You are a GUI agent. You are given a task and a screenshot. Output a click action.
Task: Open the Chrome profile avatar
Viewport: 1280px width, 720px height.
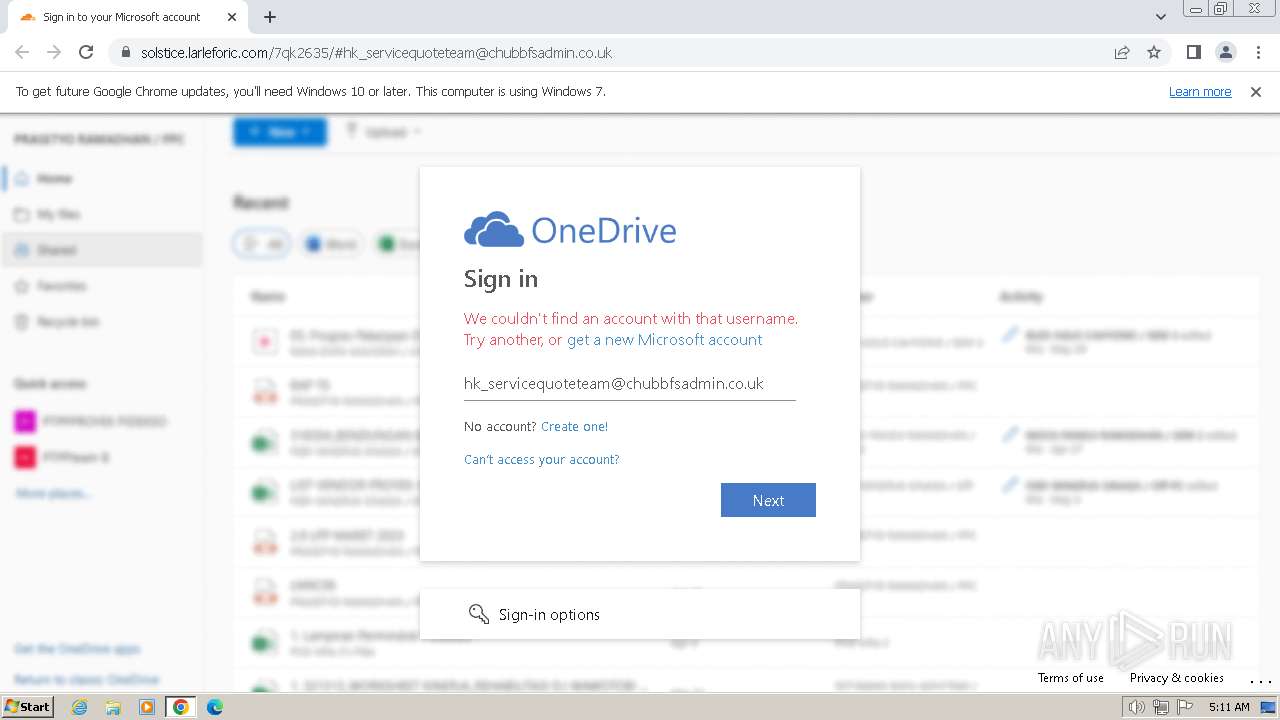[1225, 53]
